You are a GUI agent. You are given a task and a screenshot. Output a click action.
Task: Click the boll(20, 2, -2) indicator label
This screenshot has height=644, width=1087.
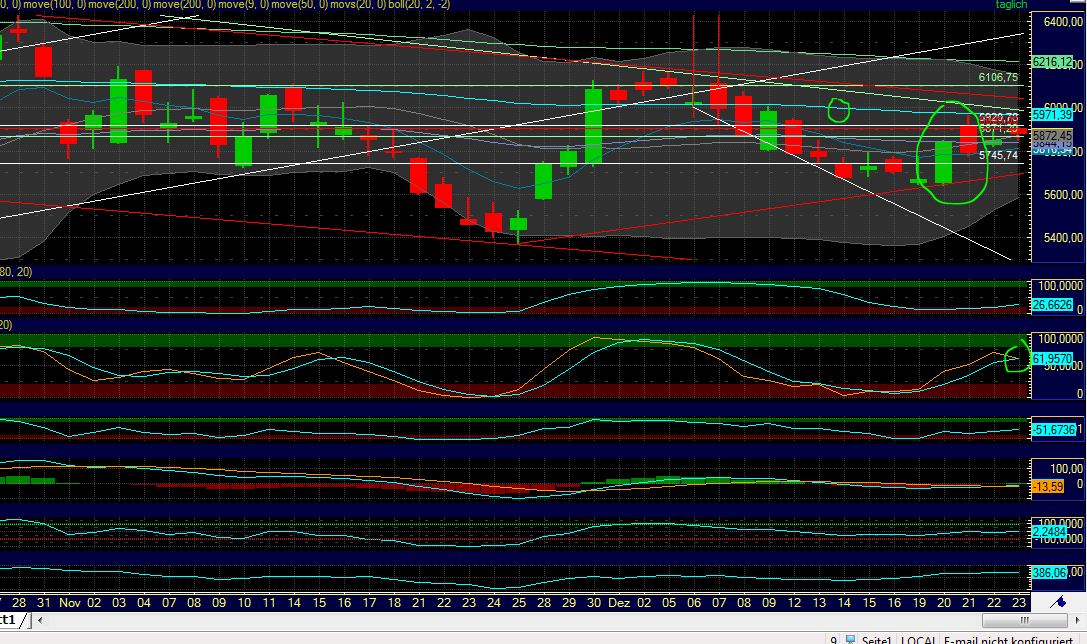tap(422, 4)
